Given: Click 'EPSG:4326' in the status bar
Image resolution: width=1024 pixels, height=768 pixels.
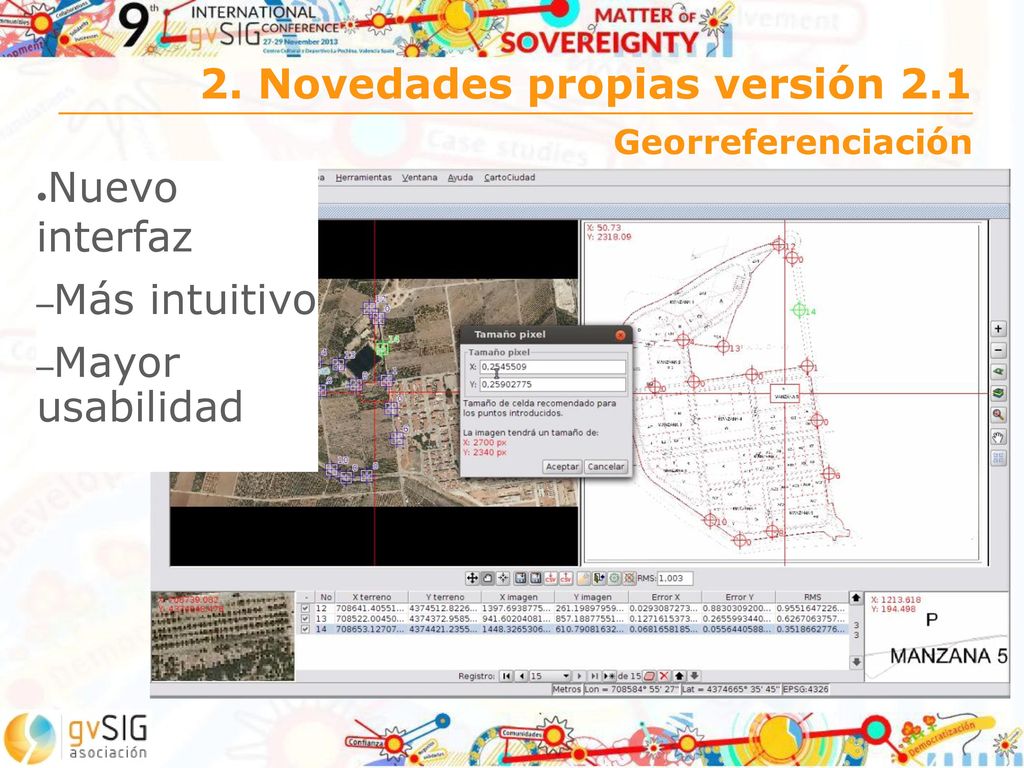Looking at the screenshot, I should tap(805, 689).
